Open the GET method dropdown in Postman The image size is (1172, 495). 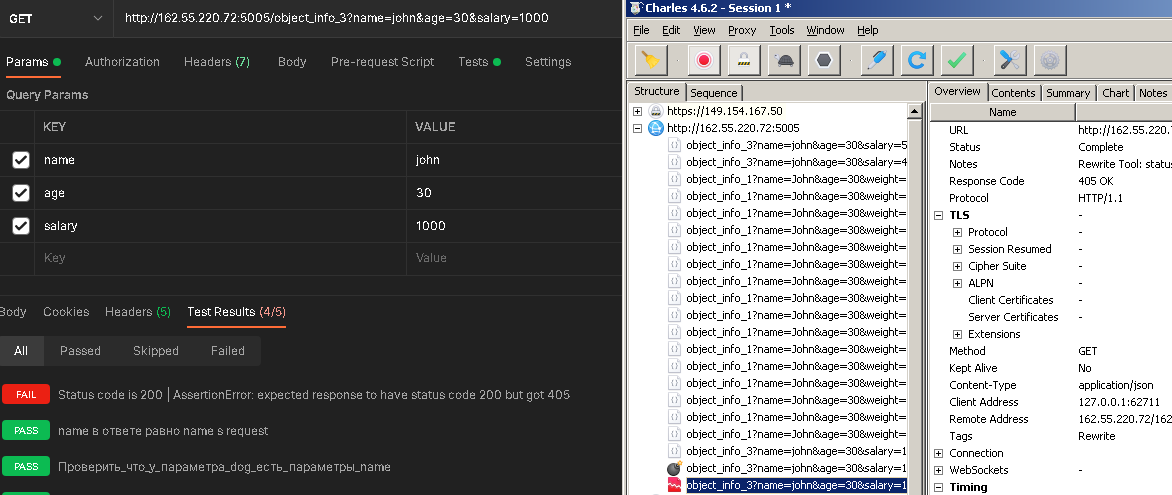point(55,19)
